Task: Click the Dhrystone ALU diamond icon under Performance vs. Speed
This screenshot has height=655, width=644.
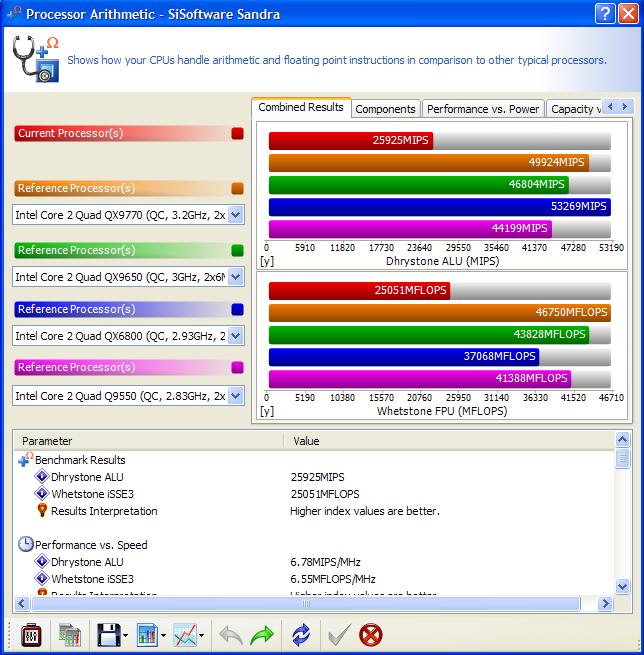Action: (42, 561)
